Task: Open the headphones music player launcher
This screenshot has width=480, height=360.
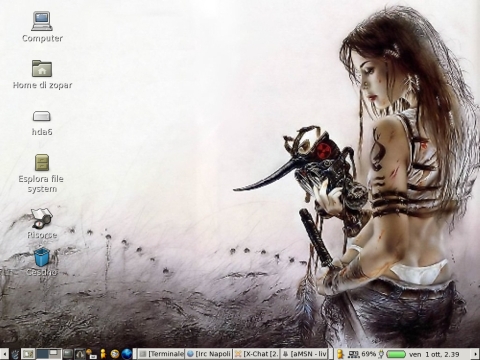Action: [79, 354]
